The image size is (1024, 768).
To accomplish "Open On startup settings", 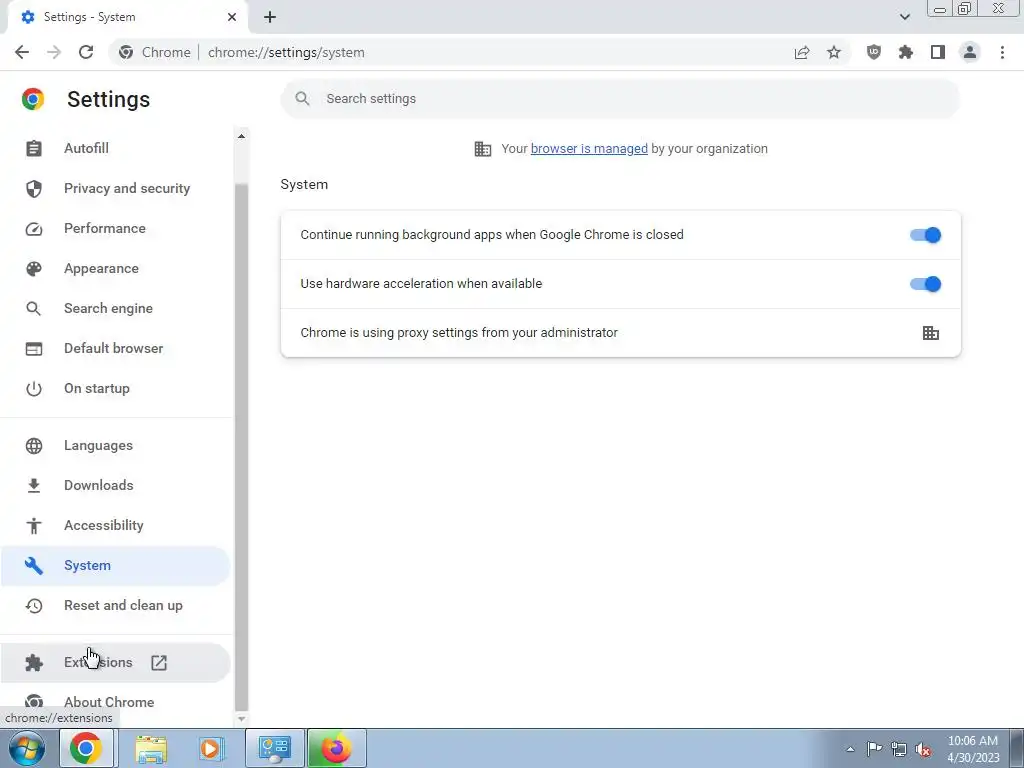I will tap(116, 388).
